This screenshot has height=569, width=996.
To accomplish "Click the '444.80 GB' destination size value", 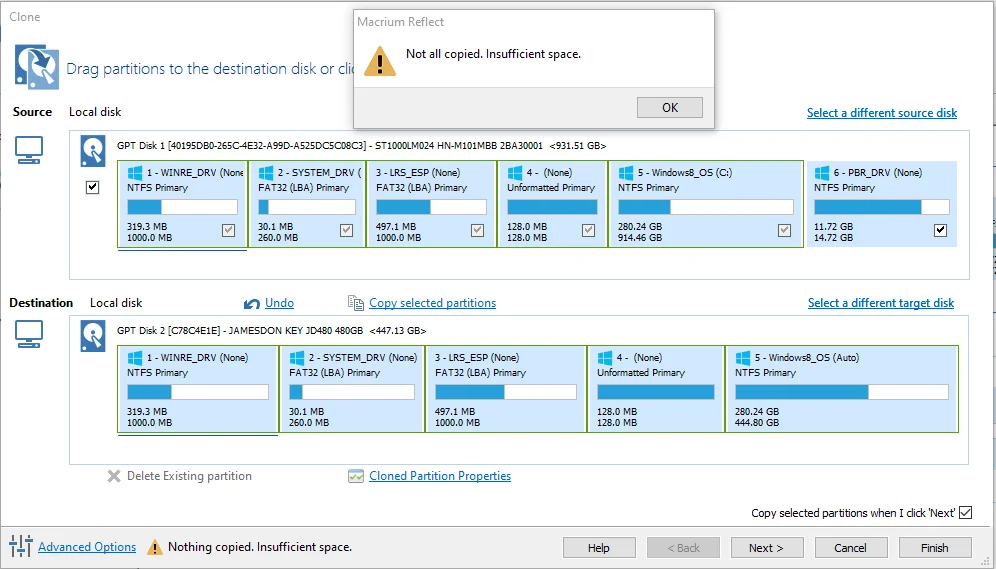I will coord(757,422).
